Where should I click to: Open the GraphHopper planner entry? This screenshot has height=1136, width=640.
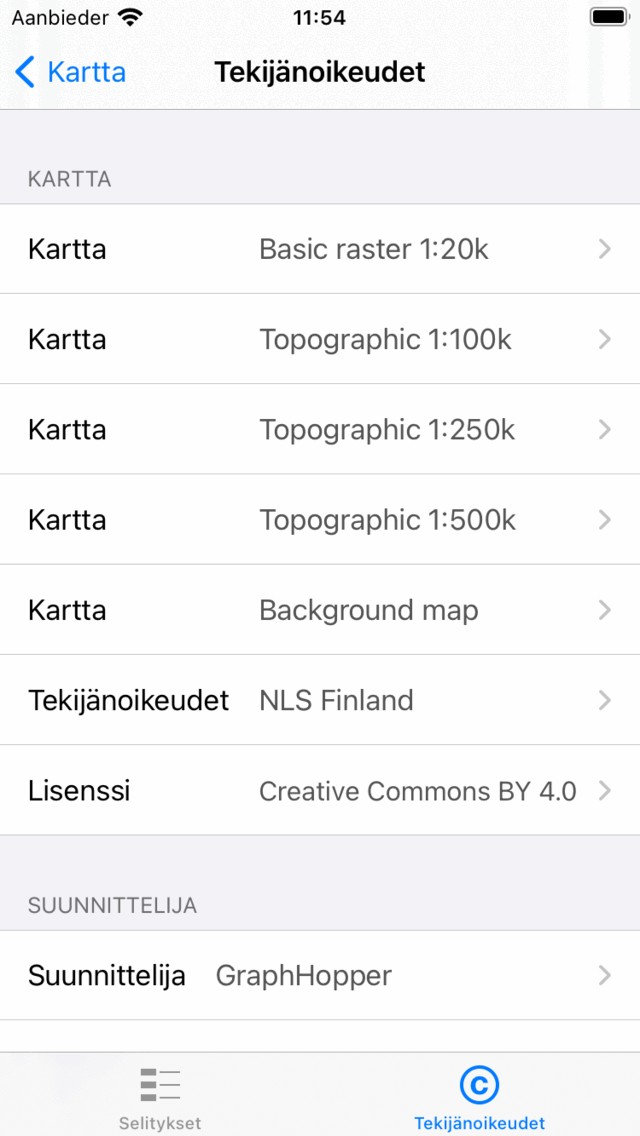304,975
